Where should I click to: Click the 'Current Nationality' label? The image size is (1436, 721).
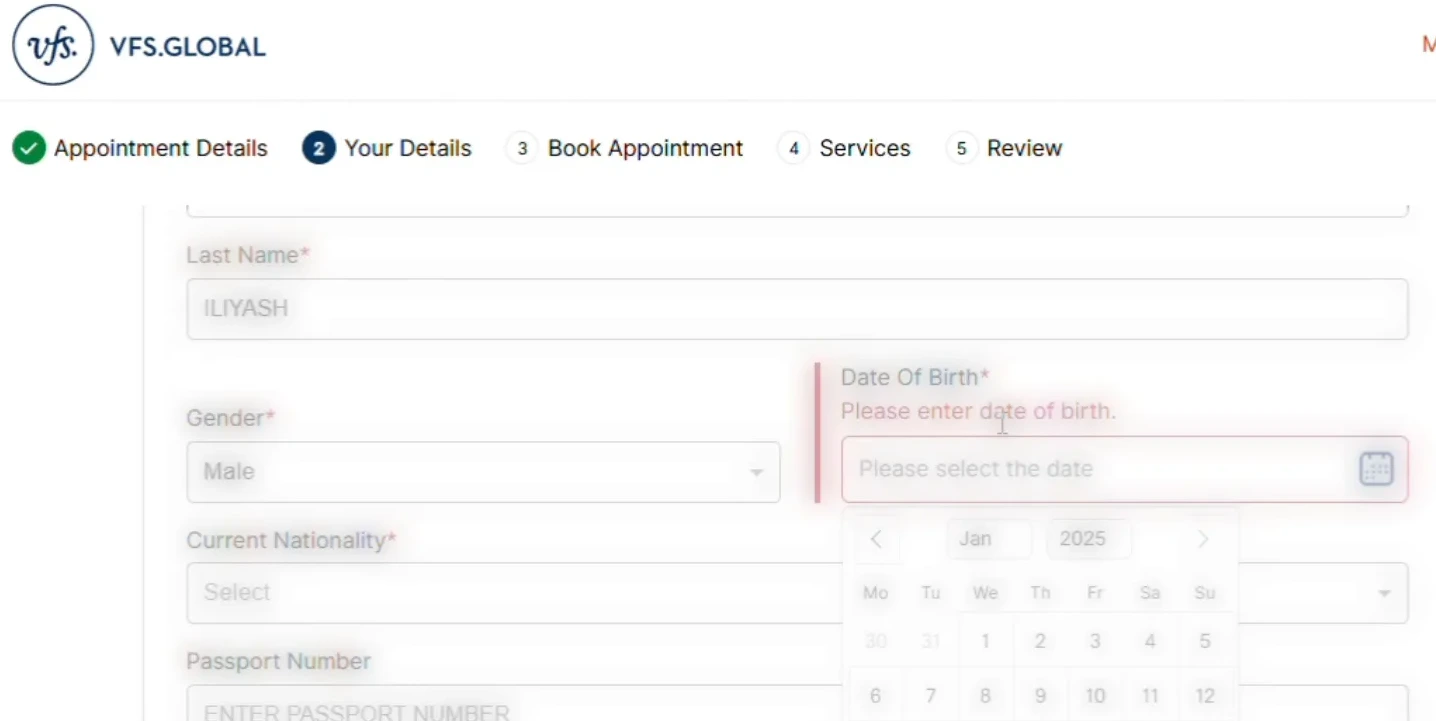click(x=291, y=540)
